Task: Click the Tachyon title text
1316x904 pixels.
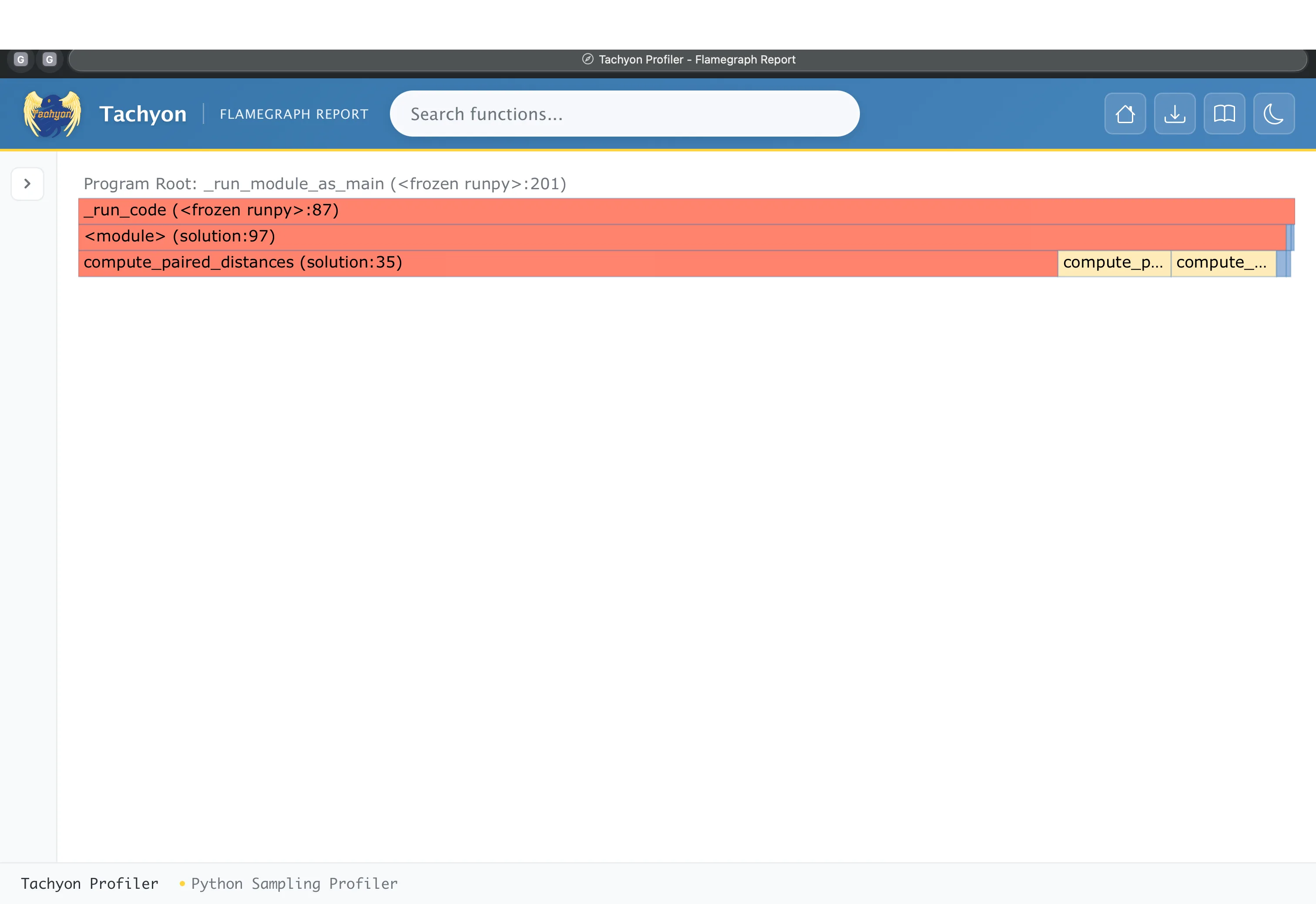Action: pyautogui.click(x=143, y=114)
